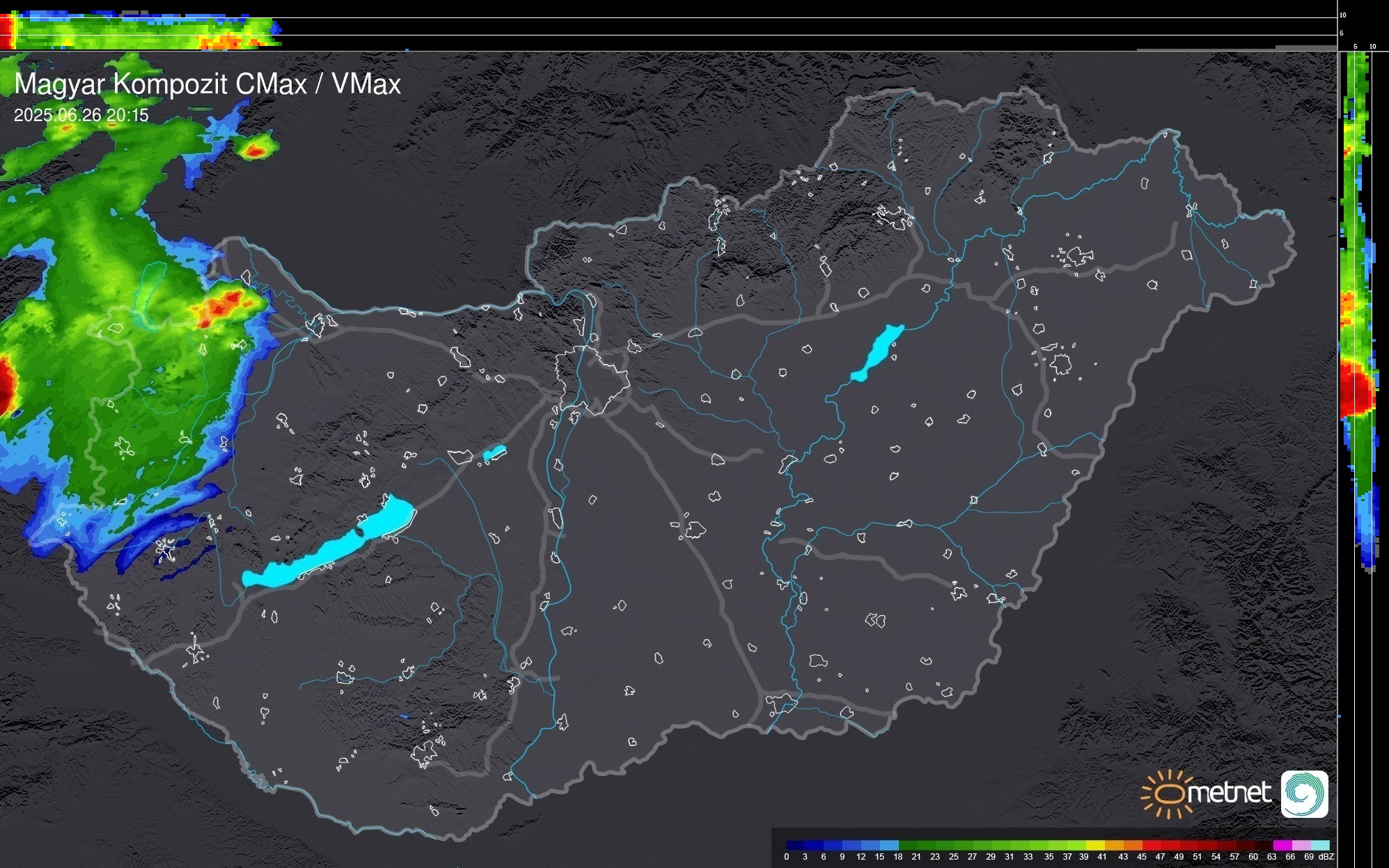This screenshot has width=1389, height=868.
Task: Click small cyan Lake Velence
Action: pyautogui.click(x=494, y=453)
